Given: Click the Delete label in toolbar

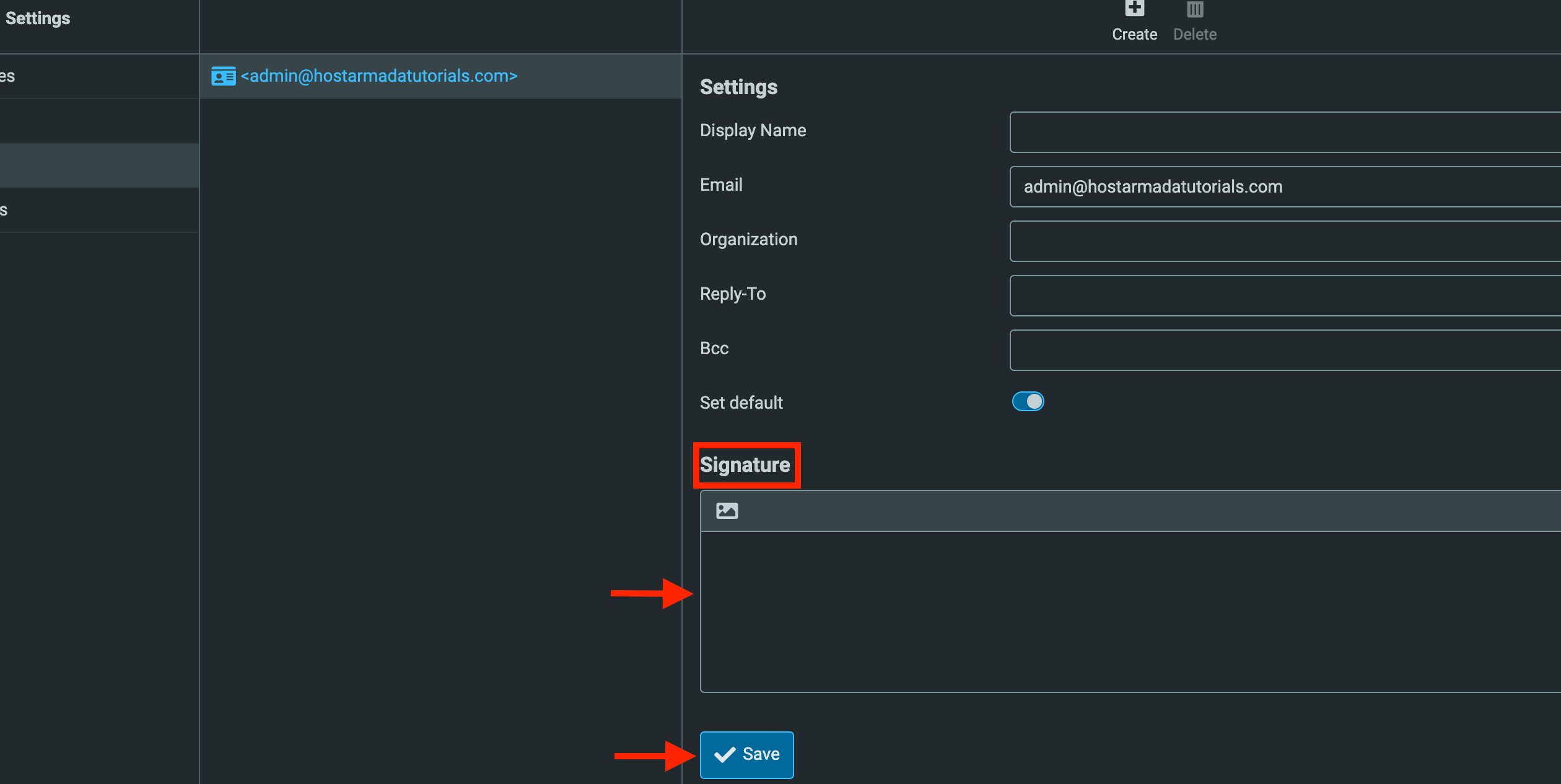Looking at the screenshot, I should 1195,35.
